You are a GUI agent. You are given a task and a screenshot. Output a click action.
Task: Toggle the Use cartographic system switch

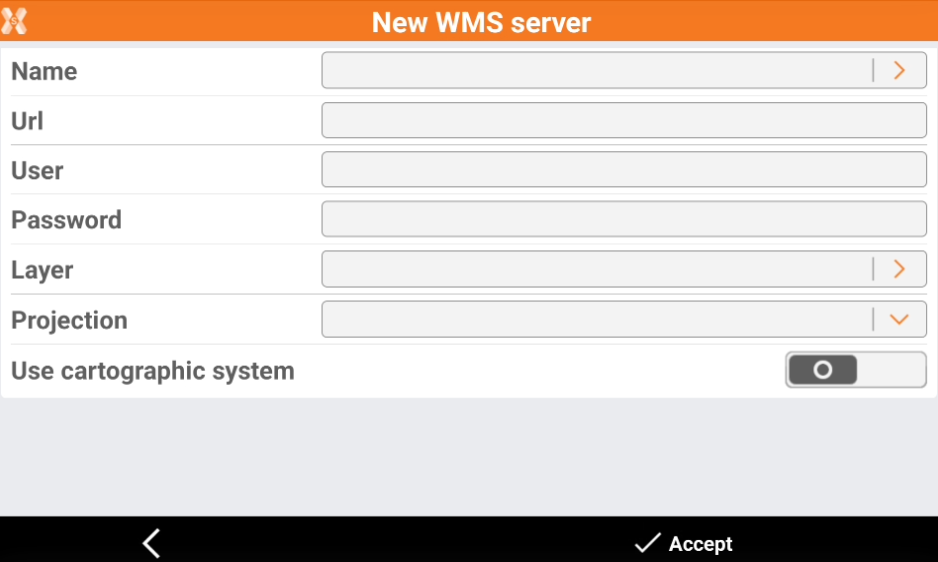[x=855, y=370]
